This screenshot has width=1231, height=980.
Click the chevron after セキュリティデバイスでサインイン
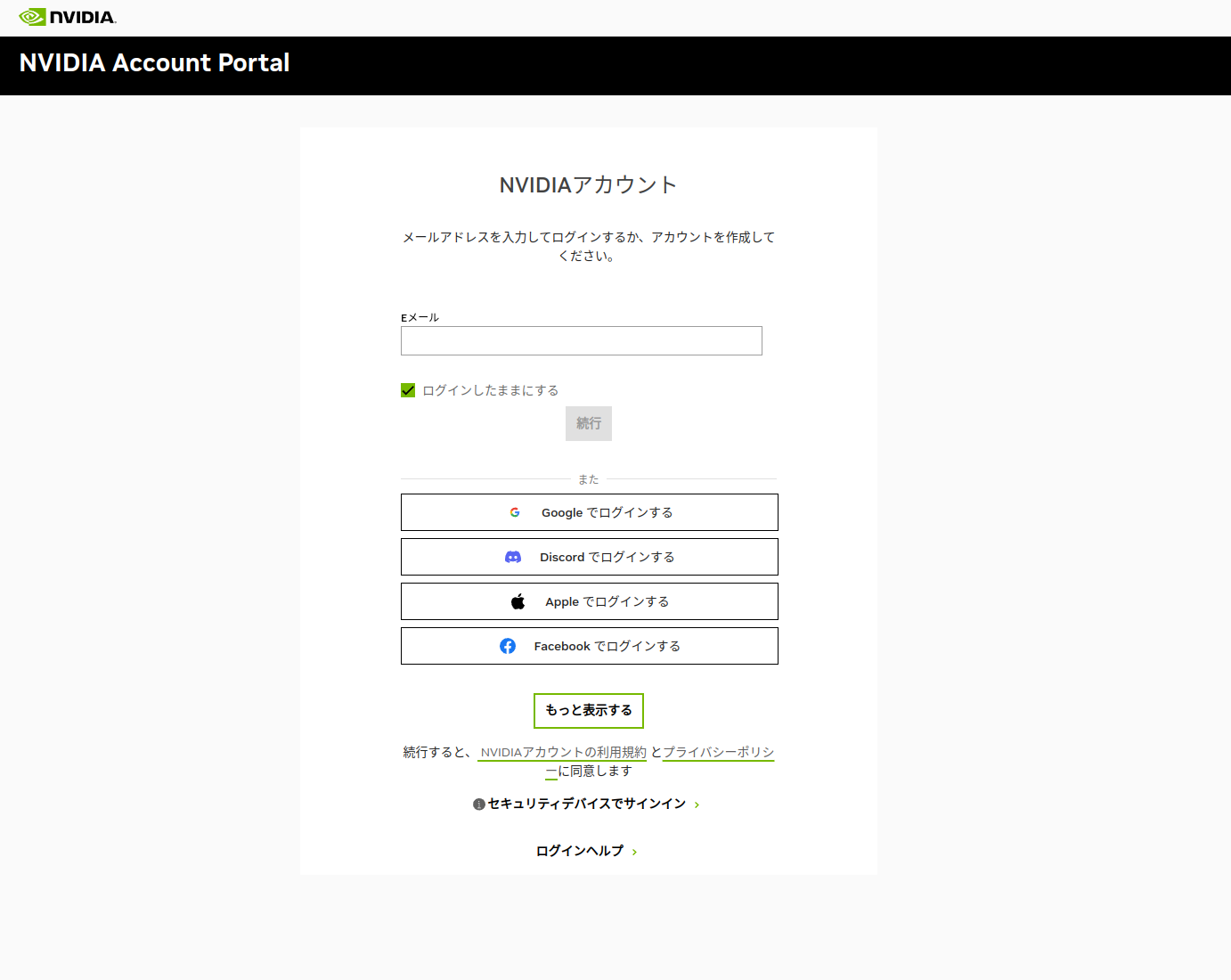[698, 804]
